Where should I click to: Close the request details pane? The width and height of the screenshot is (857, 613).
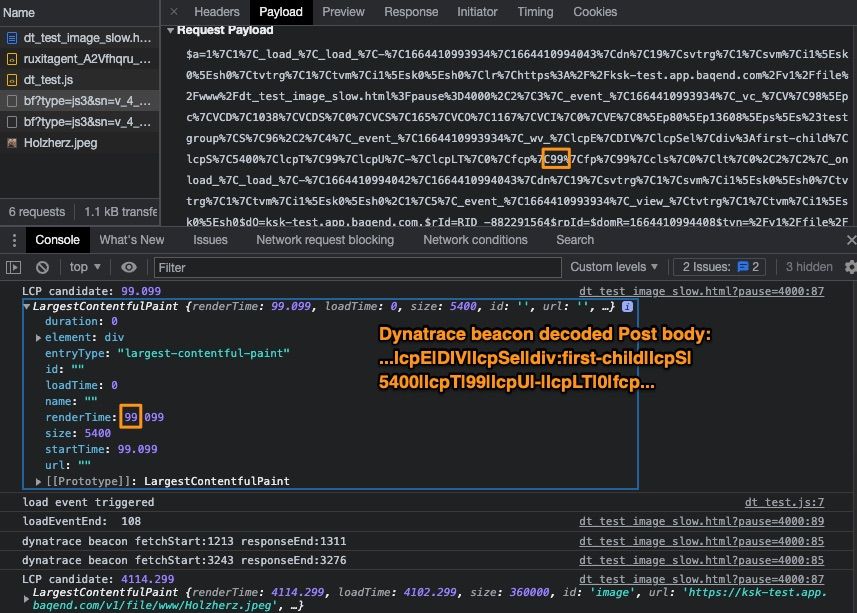tap(172, 12)
